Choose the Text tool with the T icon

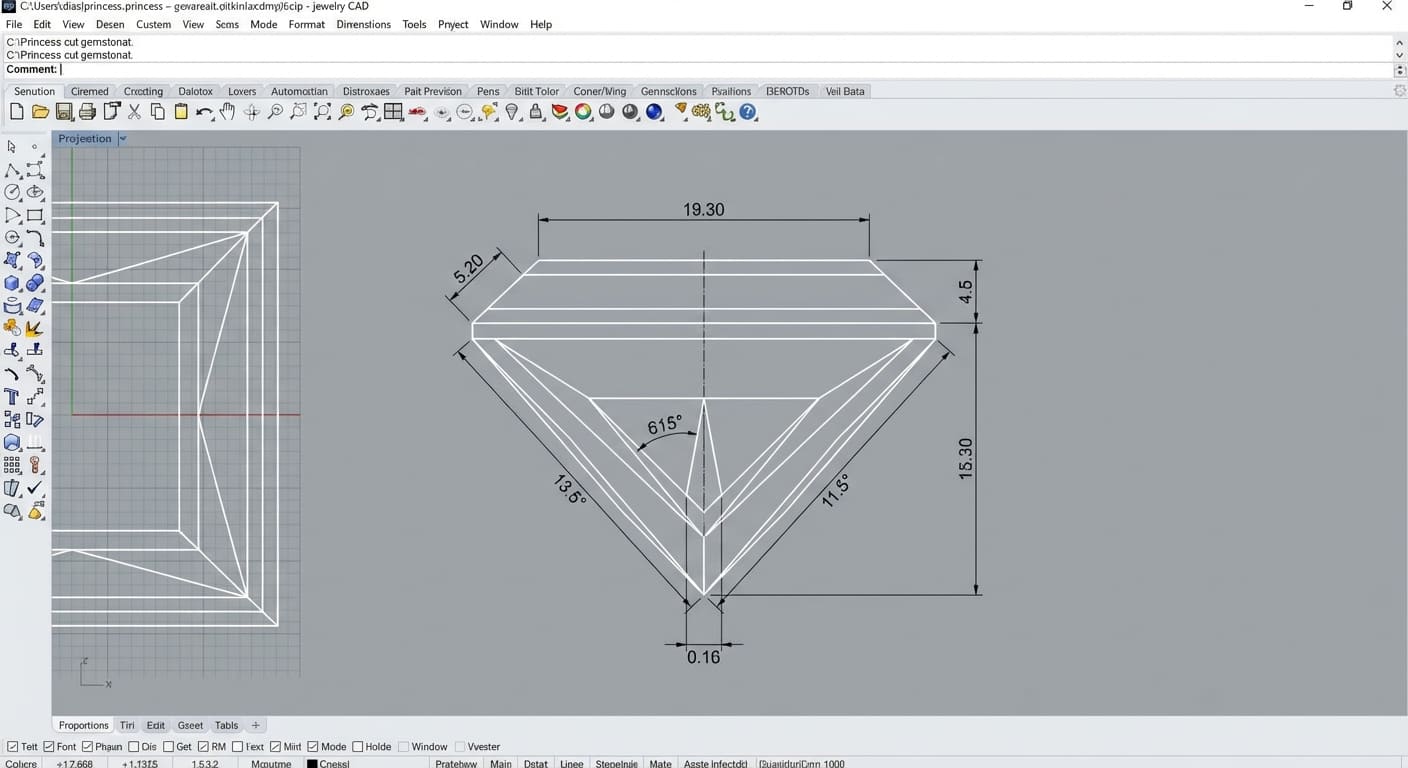pyautogui.click(x=13, y=397)
